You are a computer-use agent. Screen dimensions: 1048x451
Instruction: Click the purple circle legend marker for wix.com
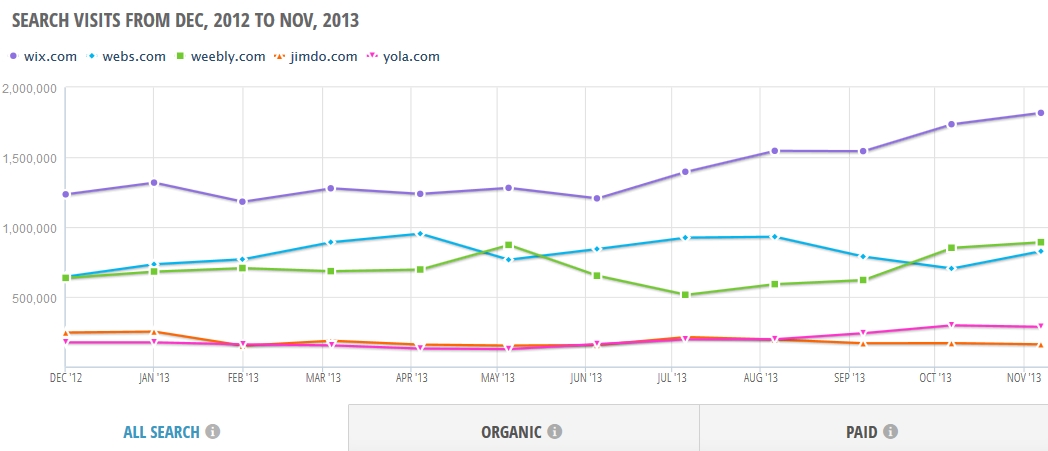(13, 57)
